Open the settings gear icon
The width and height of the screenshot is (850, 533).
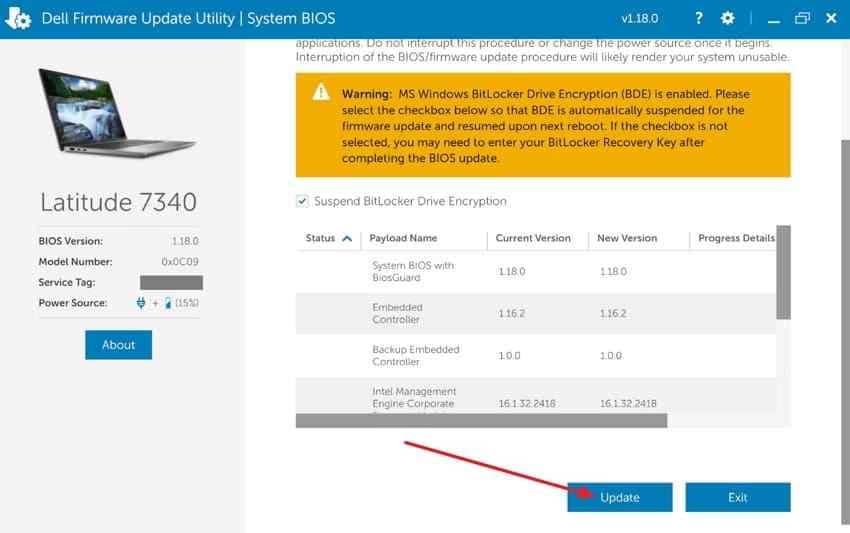727,18
